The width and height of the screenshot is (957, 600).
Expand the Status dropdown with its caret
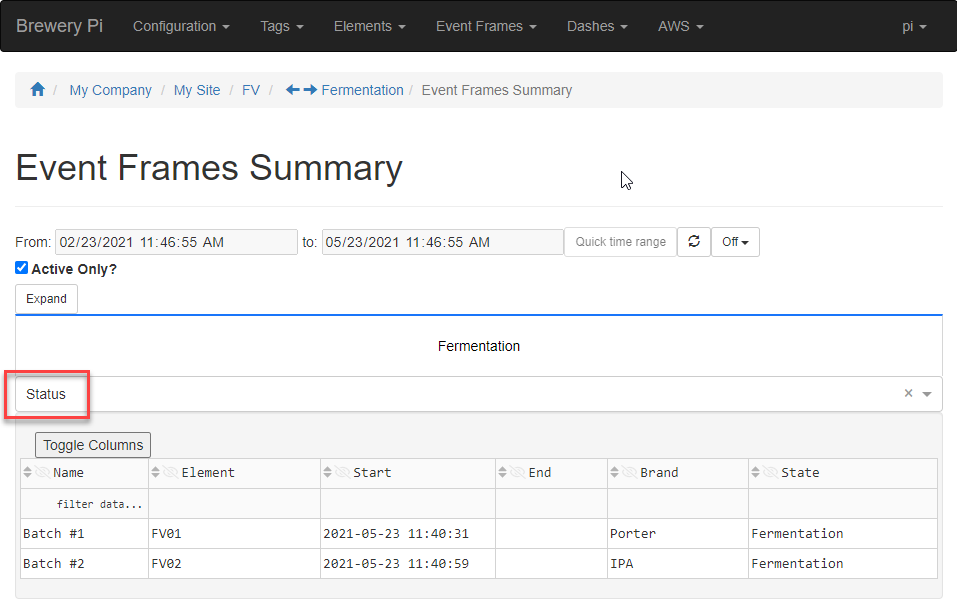(x=927, y=393)
